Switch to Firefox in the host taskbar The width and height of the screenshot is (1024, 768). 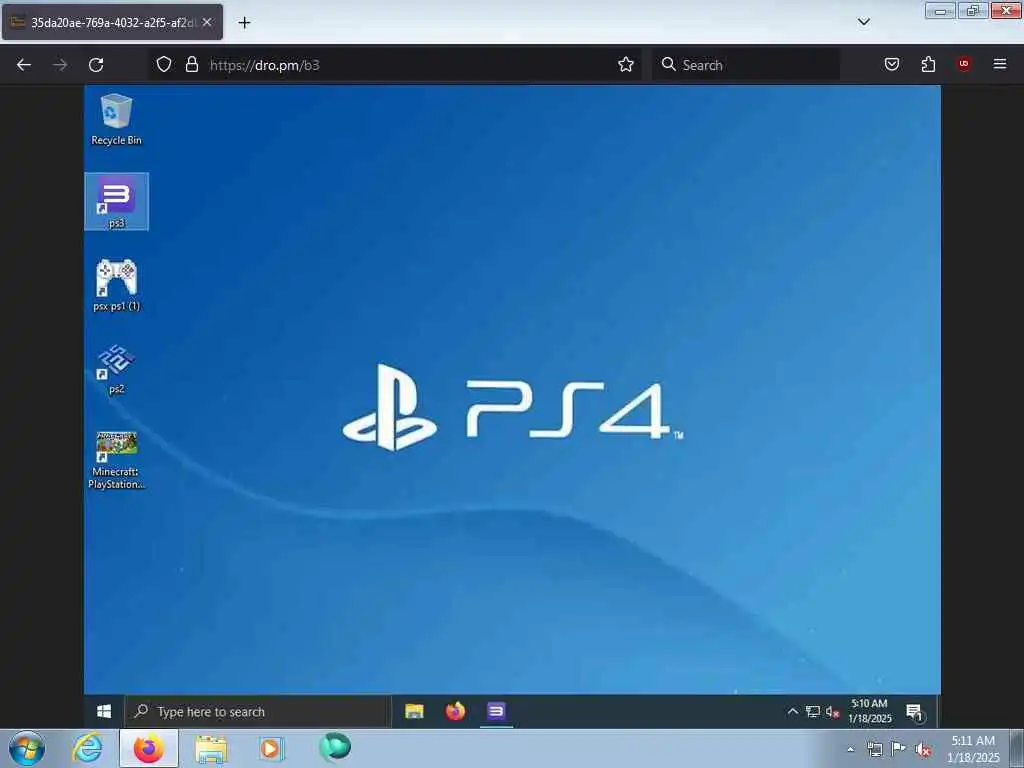(149, 749)
